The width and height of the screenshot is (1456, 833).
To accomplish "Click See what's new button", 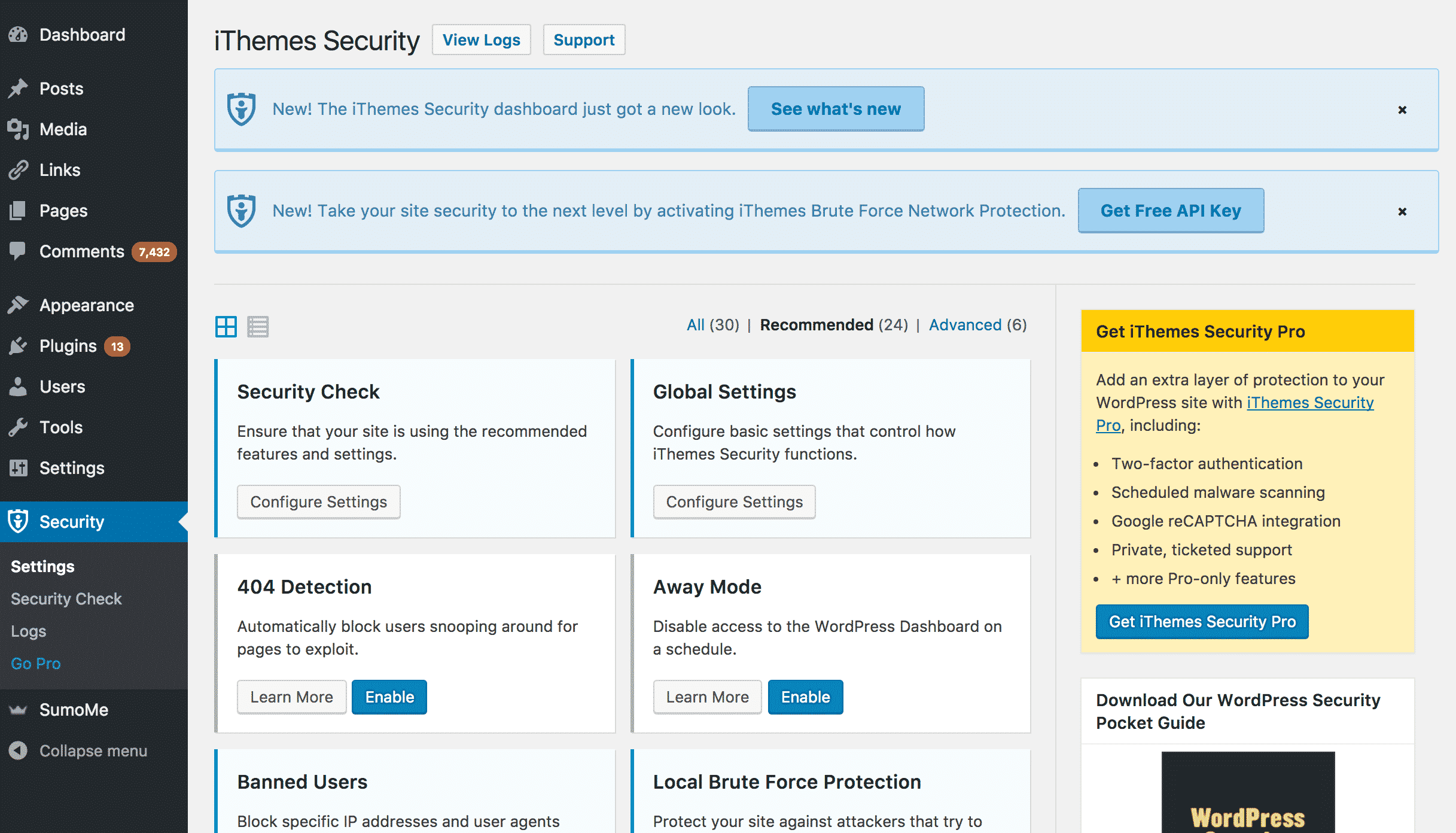I will (836, 109).
